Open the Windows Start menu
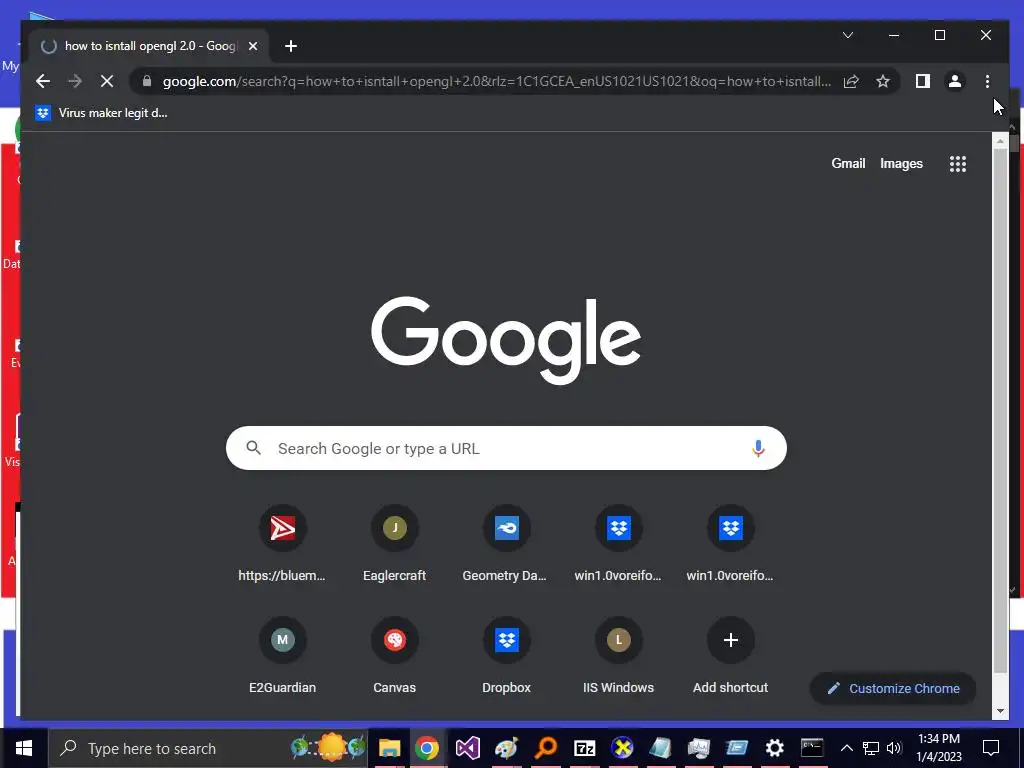This screenshot has height=768, width=1024. coord(24,748)
